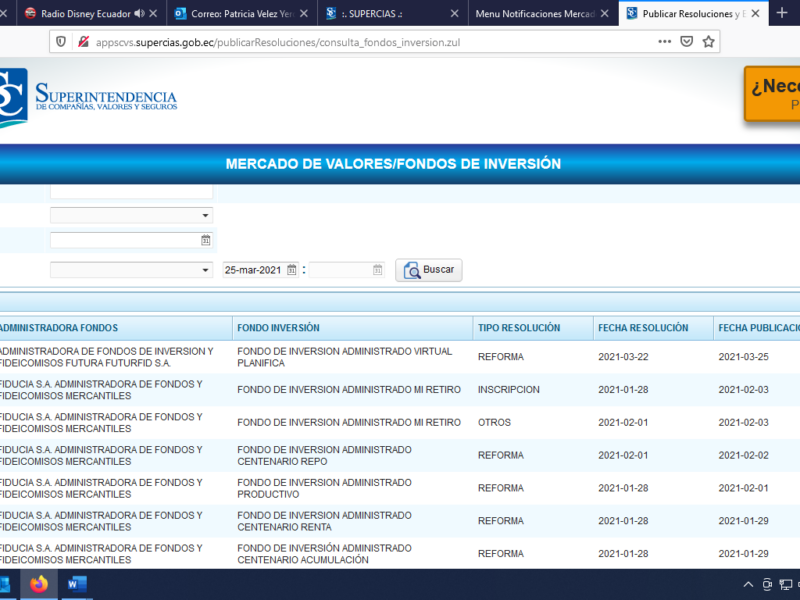Click the top empty text input field

click(131, 190)
